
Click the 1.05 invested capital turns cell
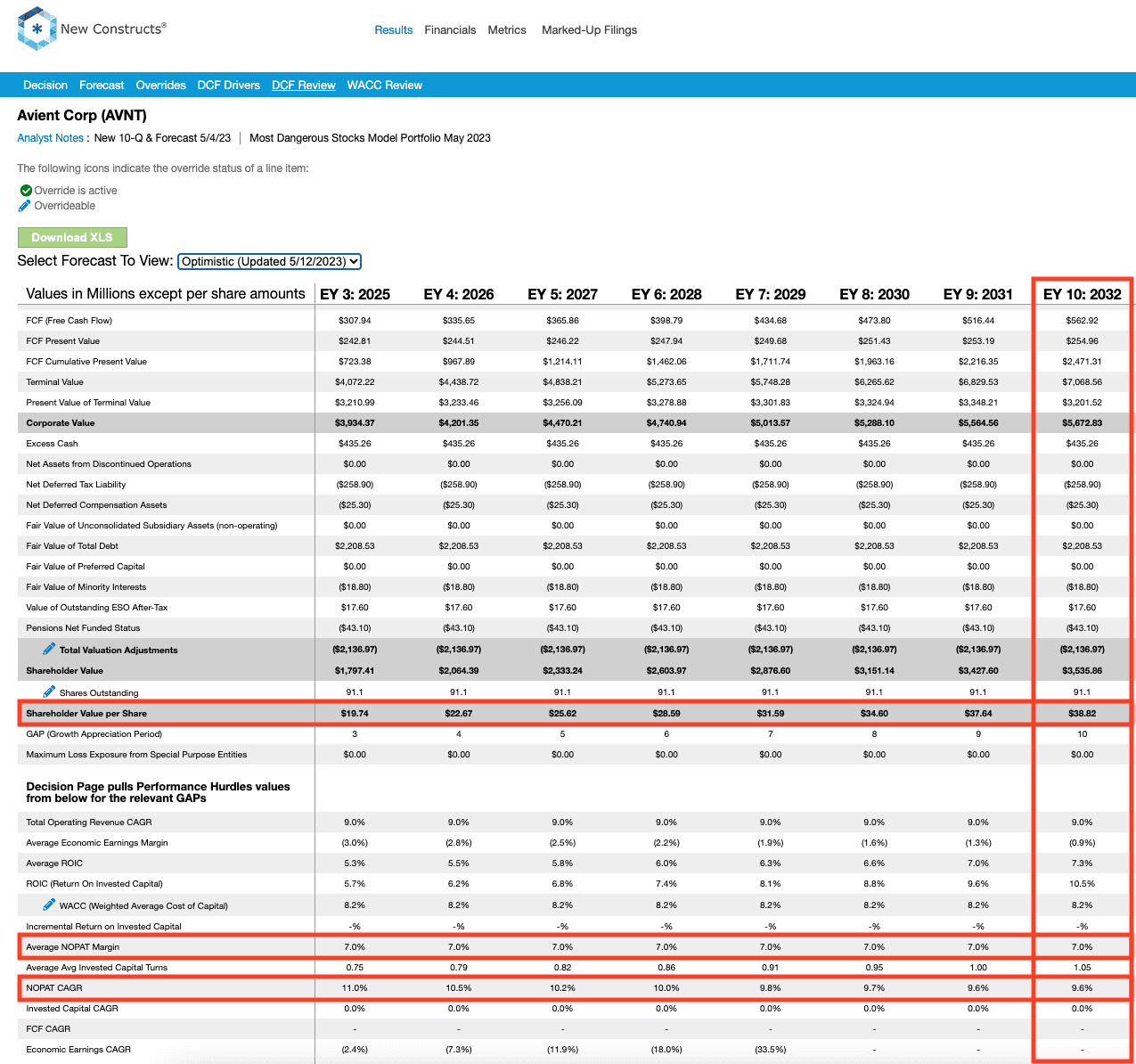coord(1082,968)
